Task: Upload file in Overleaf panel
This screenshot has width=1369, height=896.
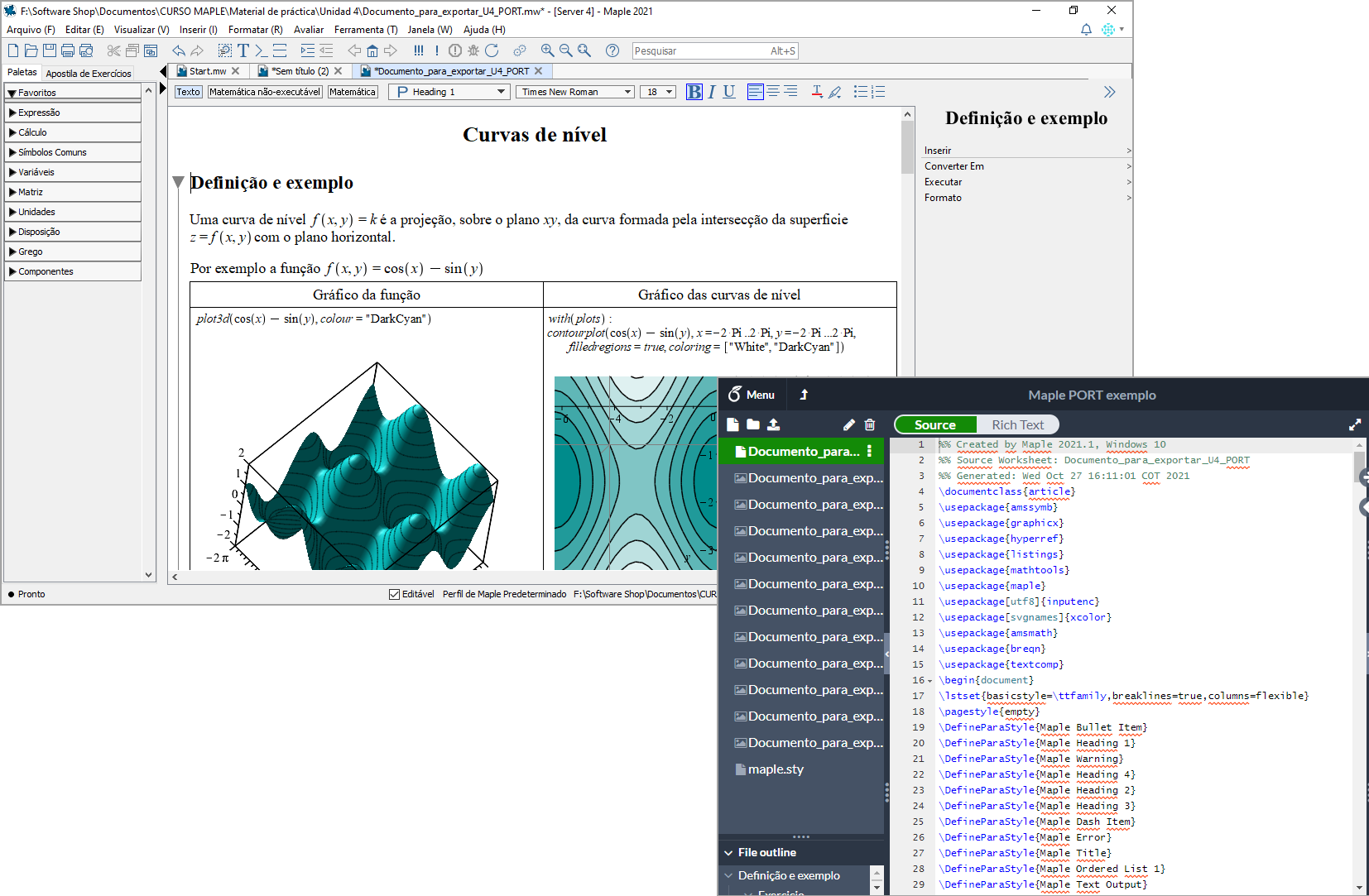Action: pyautogui.click(x=773, y=424)
